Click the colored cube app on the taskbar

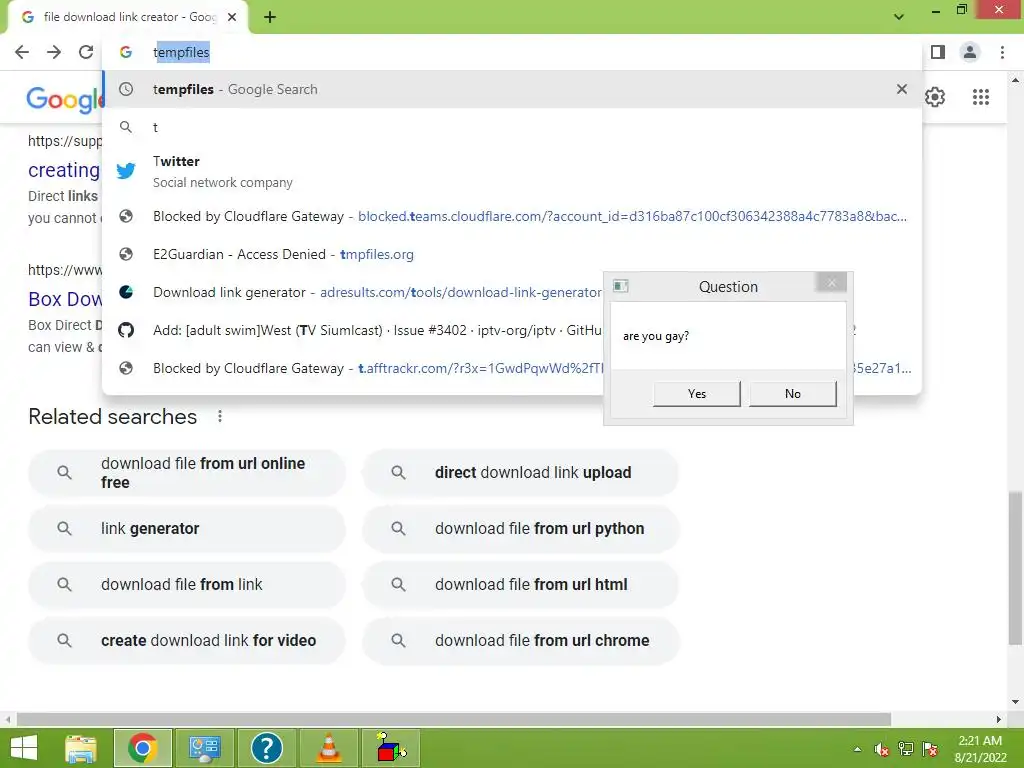point(391,748)
